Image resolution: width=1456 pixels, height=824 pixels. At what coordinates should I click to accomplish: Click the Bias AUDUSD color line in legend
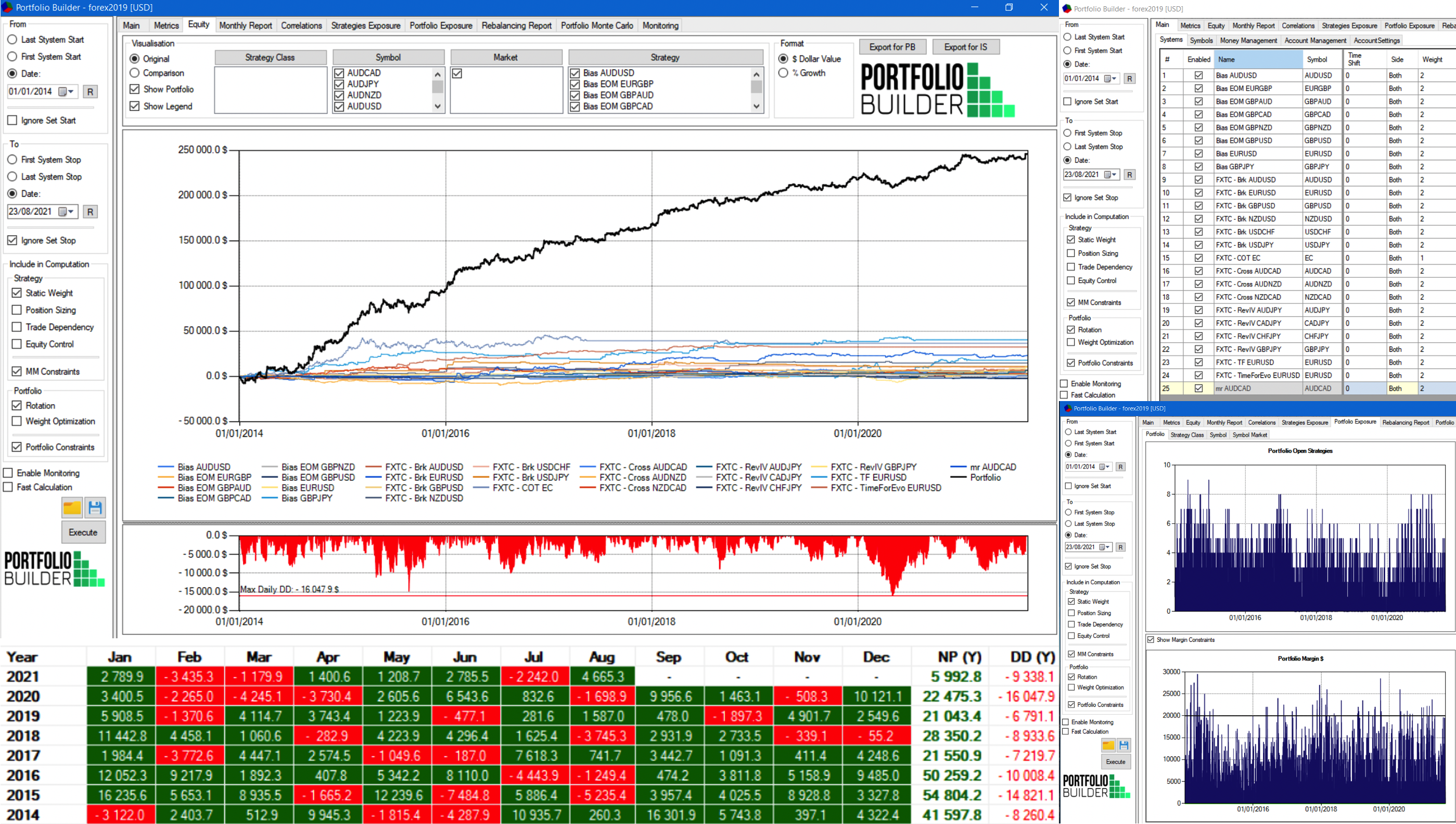[165, 467]
